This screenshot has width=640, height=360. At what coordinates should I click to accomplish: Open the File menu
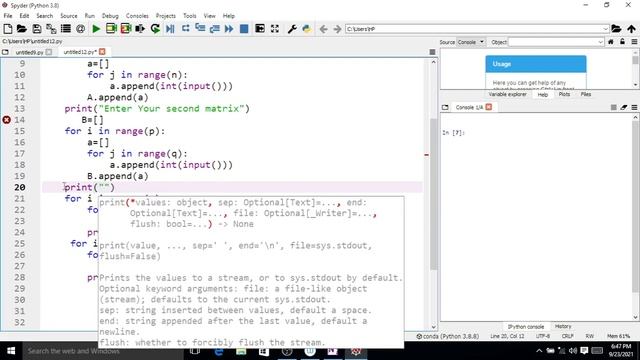point(8,16)
